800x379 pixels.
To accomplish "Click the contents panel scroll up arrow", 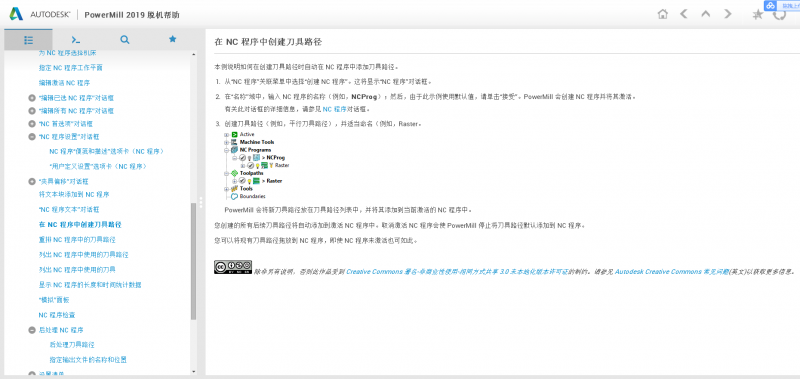I will tap(193, 54).
